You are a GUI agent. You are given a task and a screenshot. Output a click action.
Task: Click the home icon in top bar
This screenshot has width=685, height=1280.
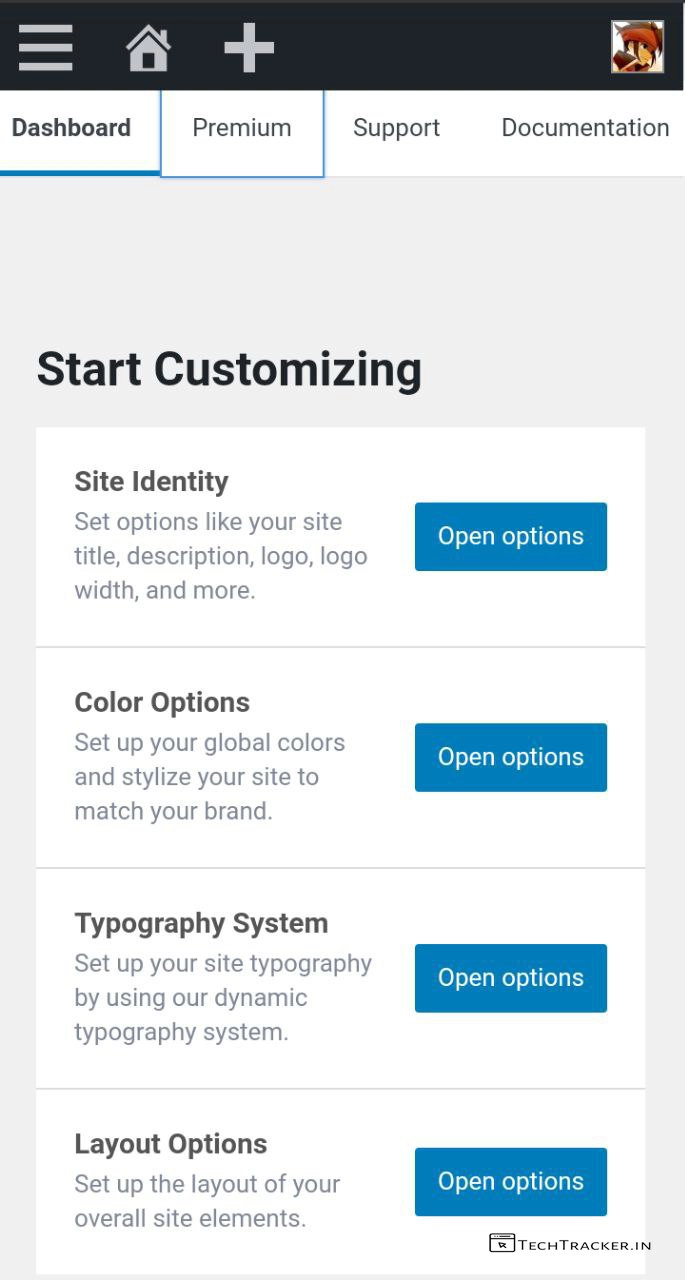pyautogui.click(x=148, y=48)
